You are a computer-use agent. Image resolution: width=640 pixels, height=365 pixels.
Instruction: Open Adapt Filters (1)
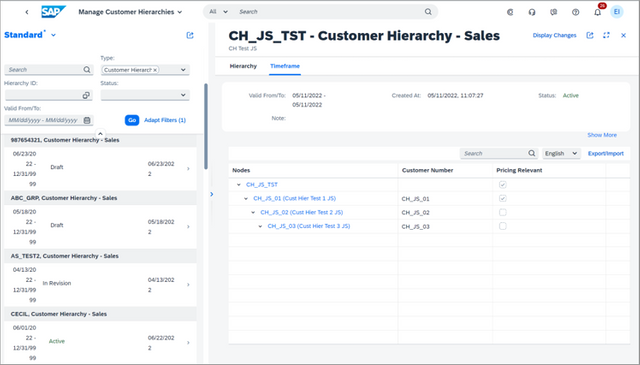165,120
